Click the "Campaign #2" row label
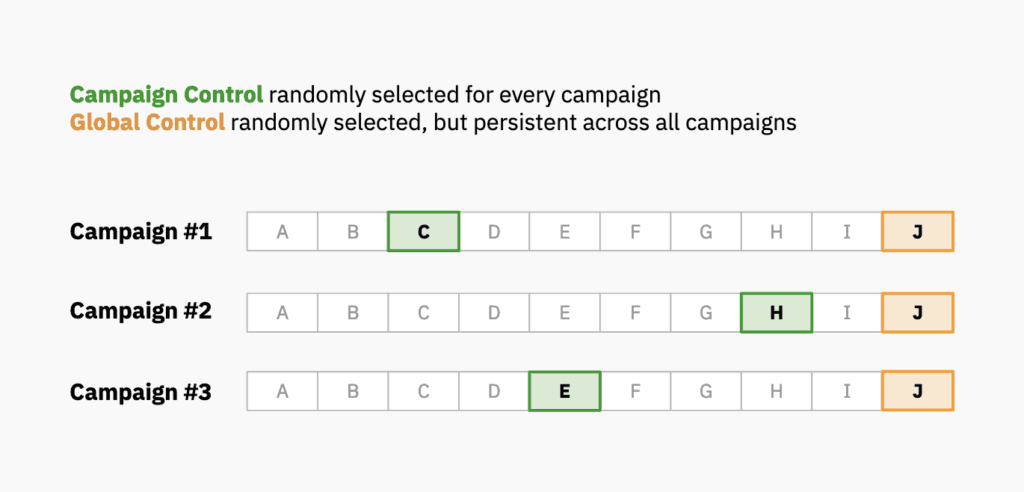The width and height of the screenshot is (1024, 492). (140, 312)
